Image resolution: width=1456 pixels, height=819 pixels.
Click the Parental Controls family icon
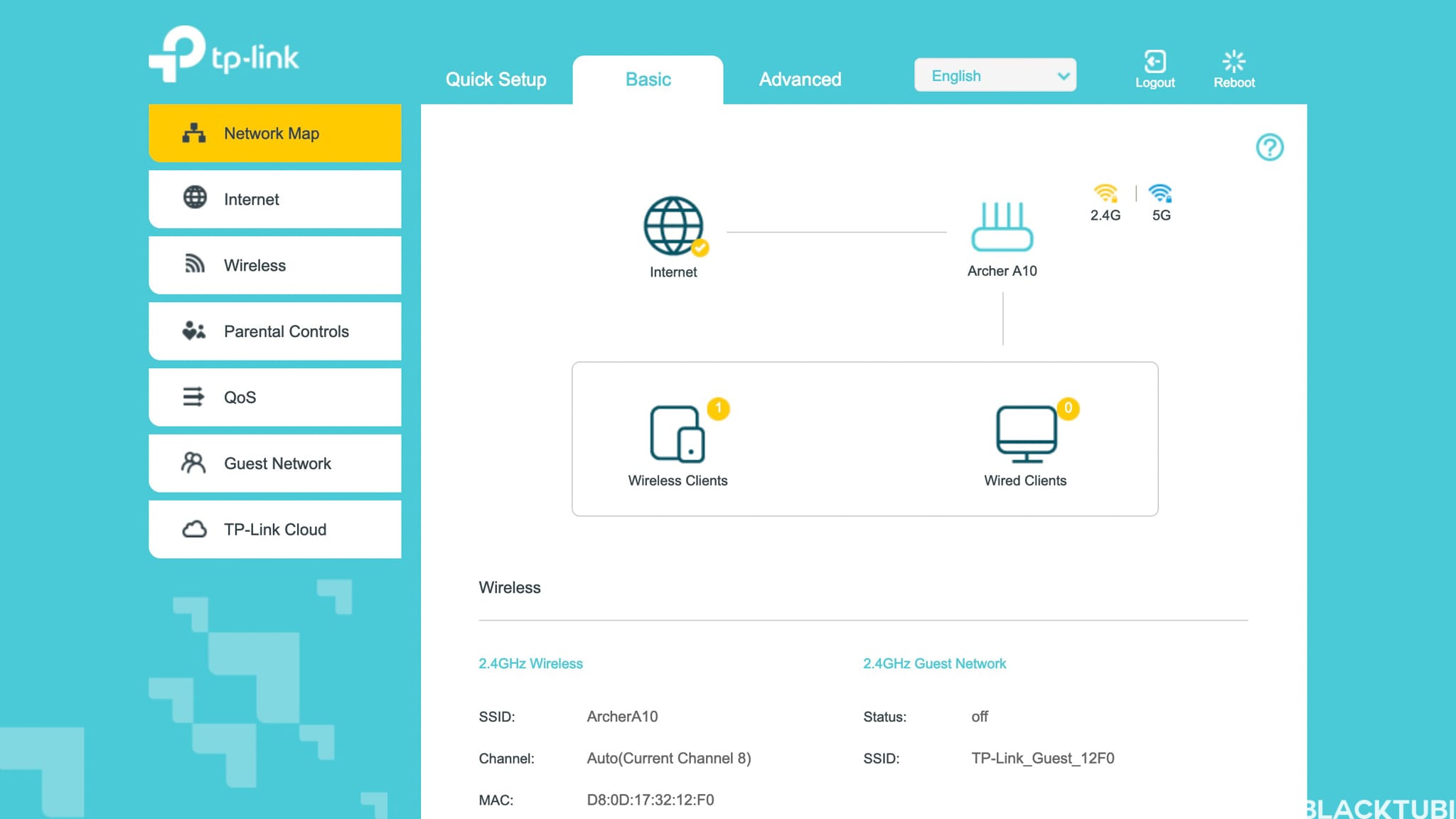coord(194,330)
